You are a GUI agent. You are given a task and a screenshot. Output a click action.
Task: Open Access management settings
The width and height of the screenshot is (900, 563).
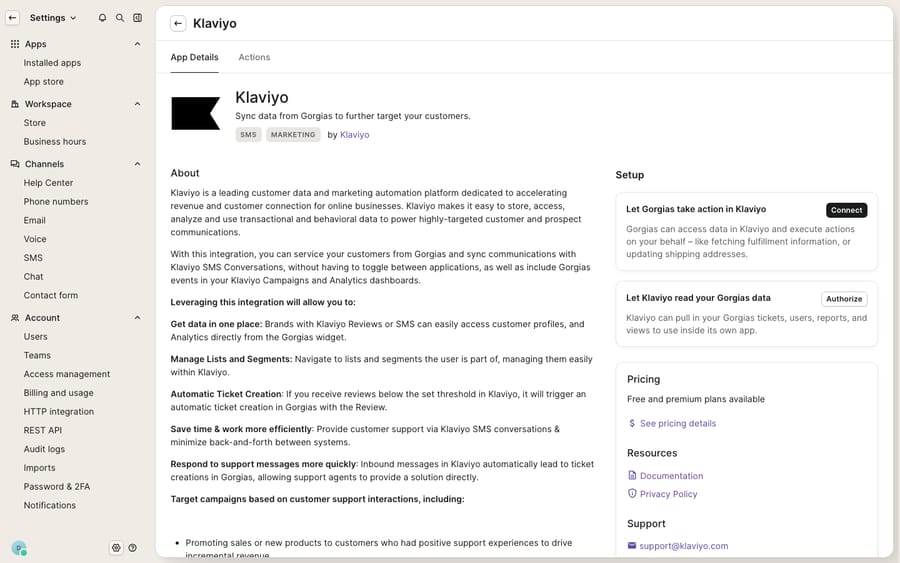coord(67,374)
